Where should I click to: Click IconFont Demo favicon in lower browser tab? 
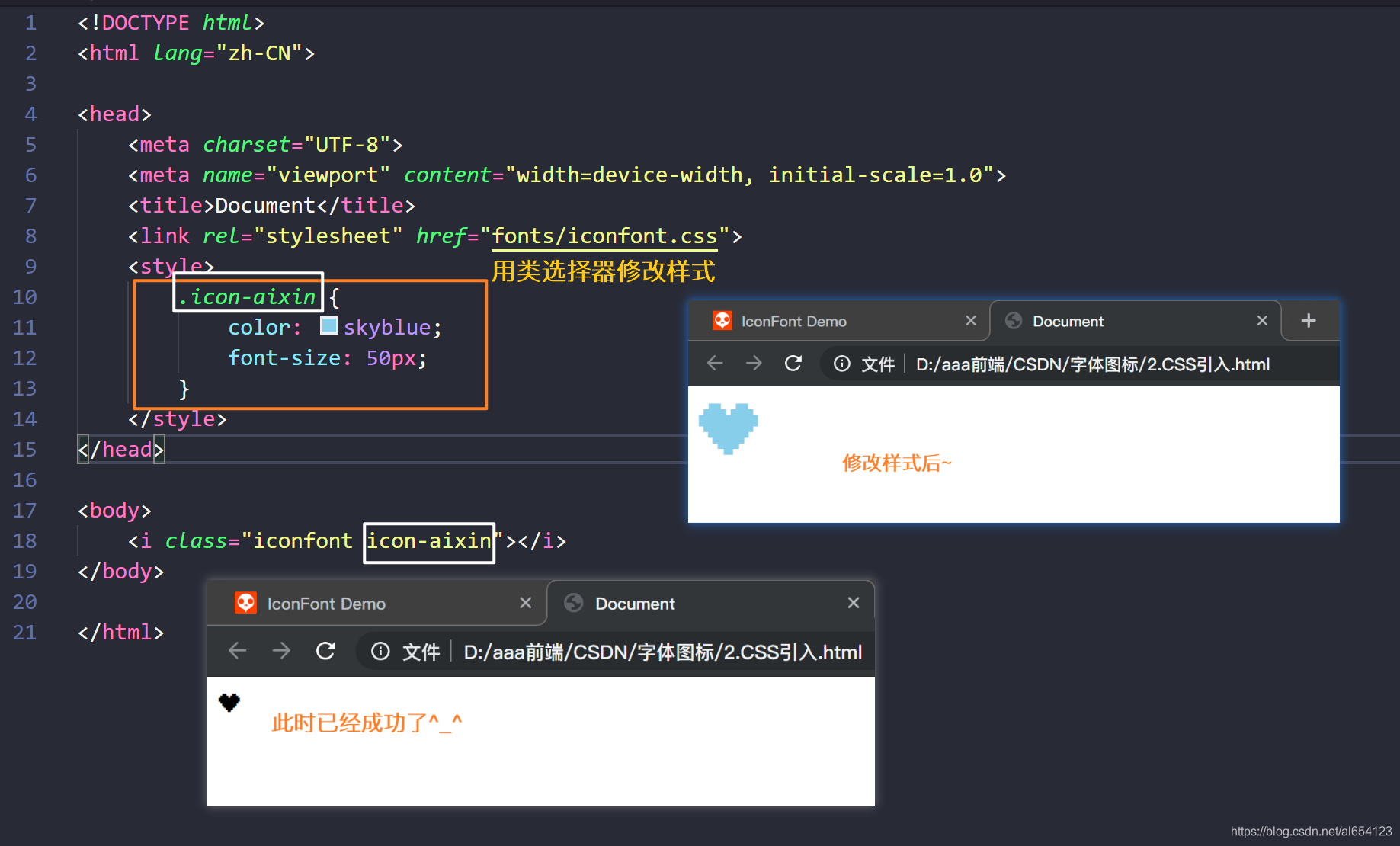coord(245,603)
